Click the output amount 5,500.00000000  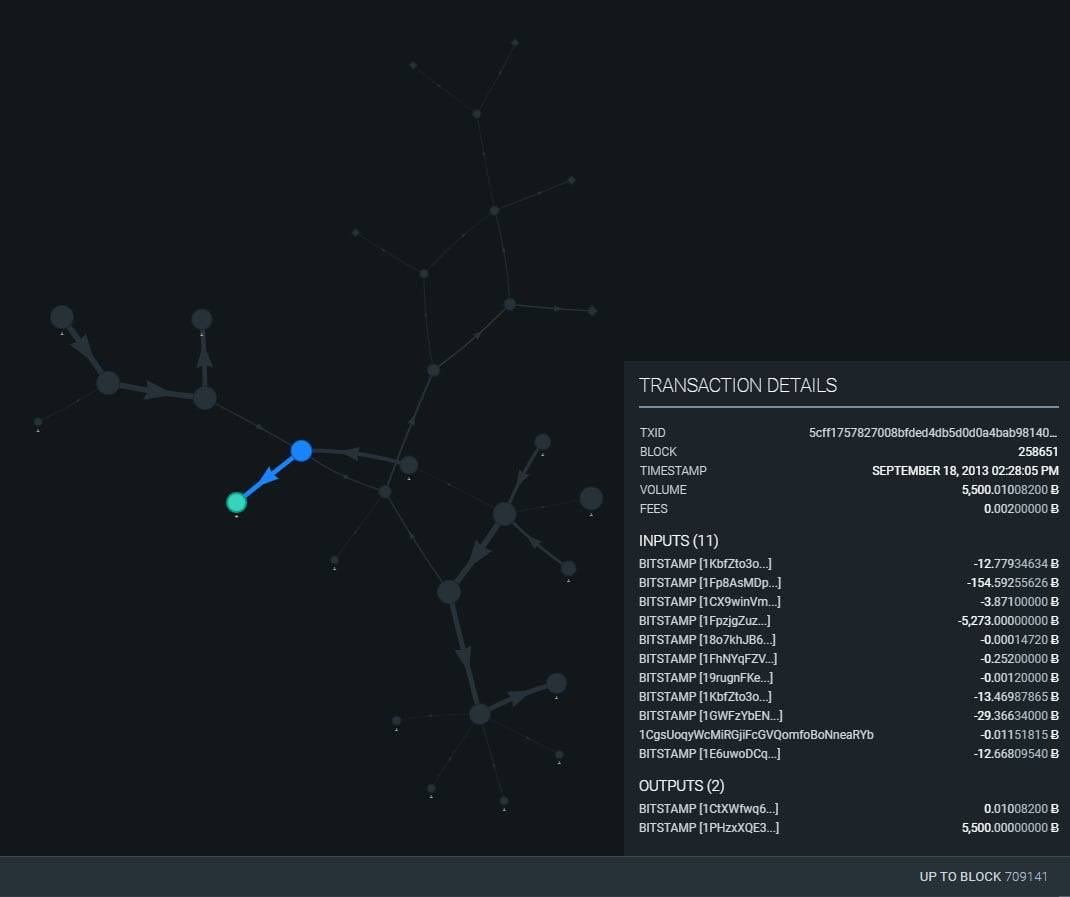(1010, 828)
